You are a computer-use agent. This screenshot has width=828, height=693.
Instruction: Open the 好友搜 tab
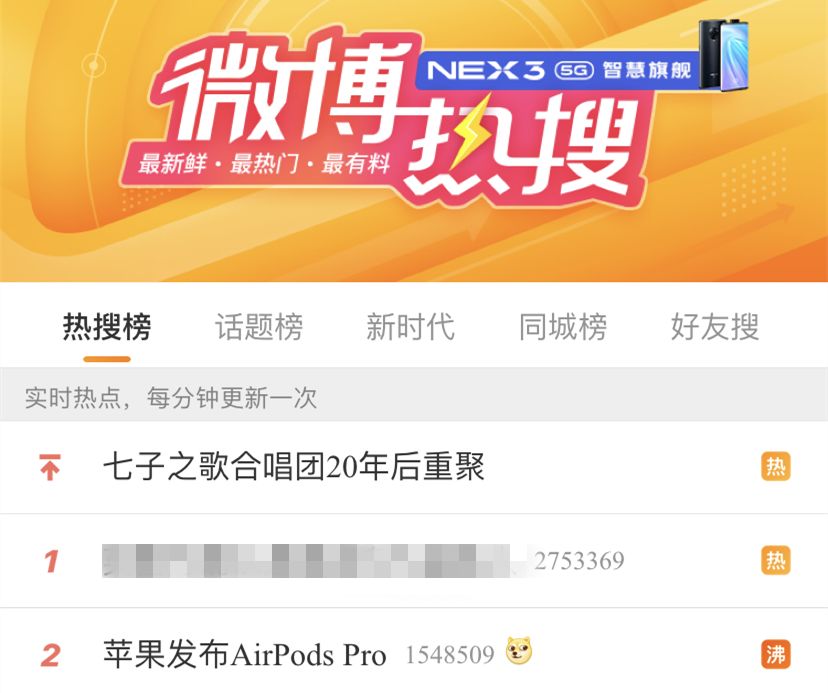tap(715, 326)
